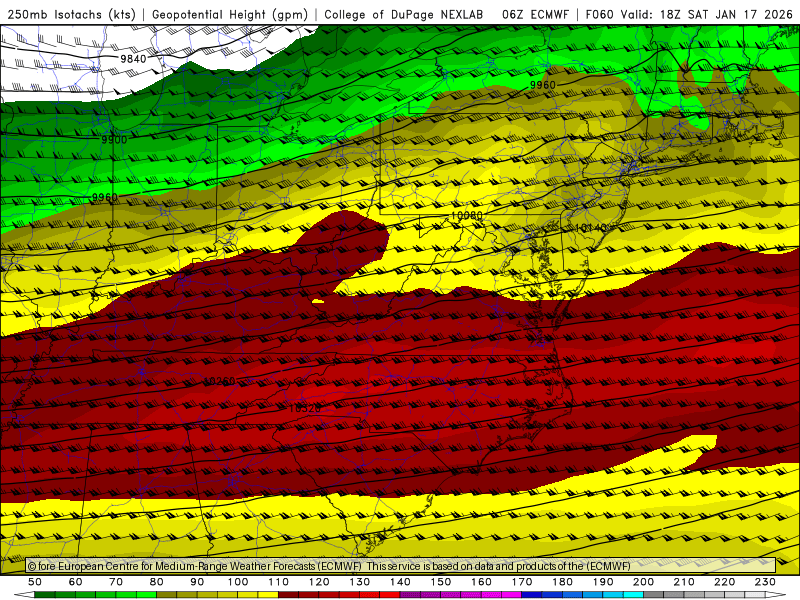Image resolution: width=800 pixels, height=600 pixels.
Task: Click the 200 value on the color scale
Action: 643,582
